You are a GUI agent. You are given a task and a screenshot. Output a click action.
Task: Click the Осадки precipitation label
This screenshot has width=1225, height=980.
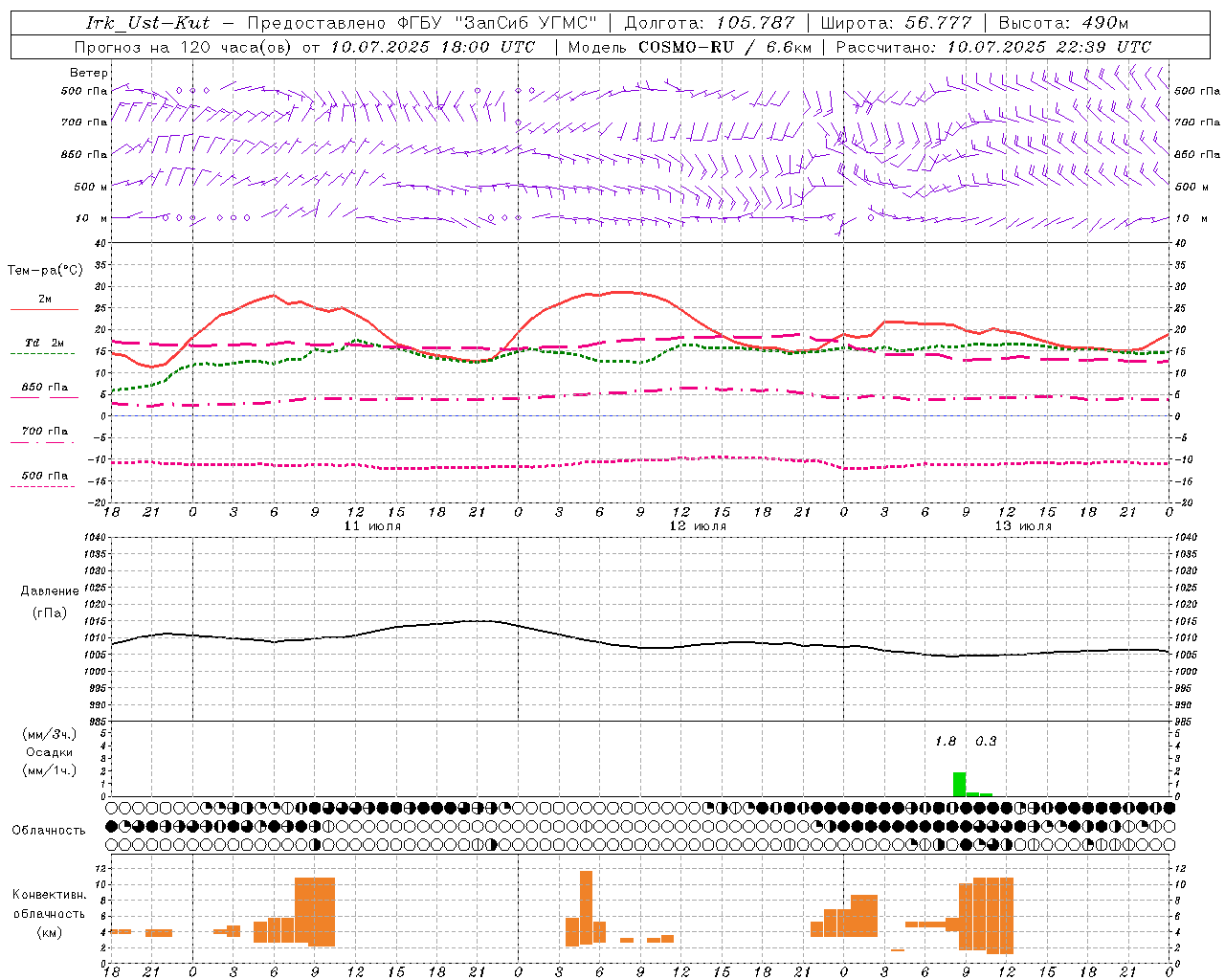(49, 752)
